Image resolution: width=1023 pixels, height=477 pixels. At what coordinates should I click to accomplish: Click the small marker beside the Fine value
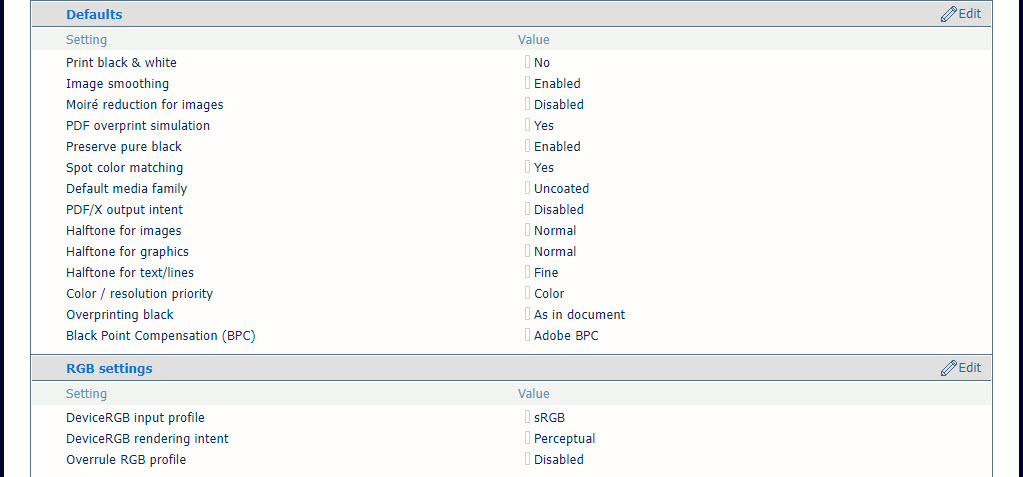[527, 272]
